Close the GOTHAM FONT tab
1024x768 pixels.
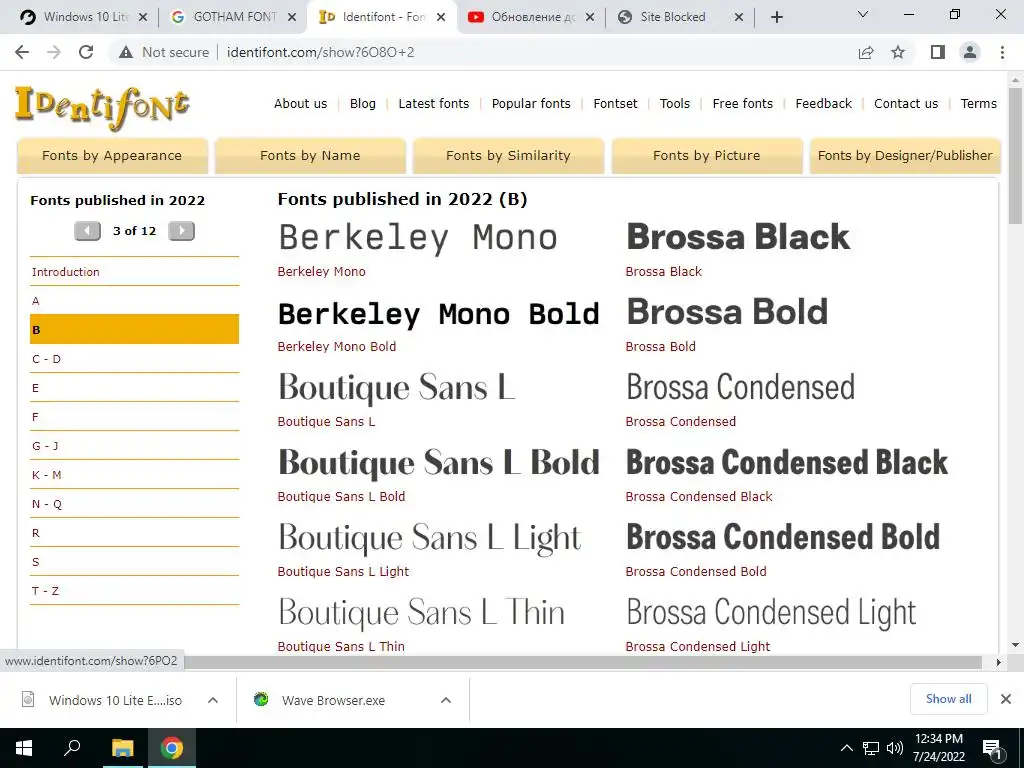(293, 17)
